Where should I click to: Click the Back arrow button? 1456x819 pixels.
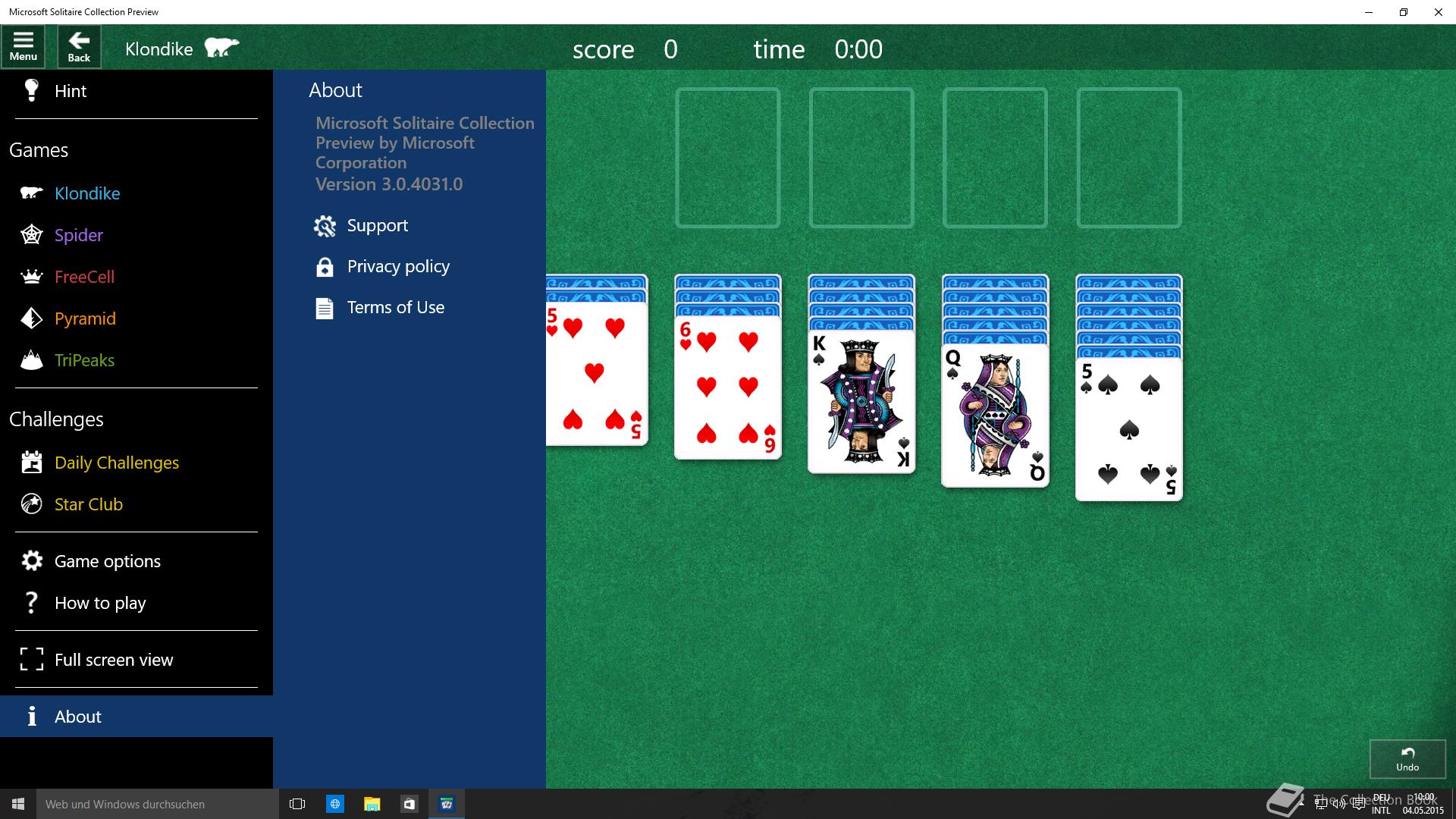tap(79, 47)
